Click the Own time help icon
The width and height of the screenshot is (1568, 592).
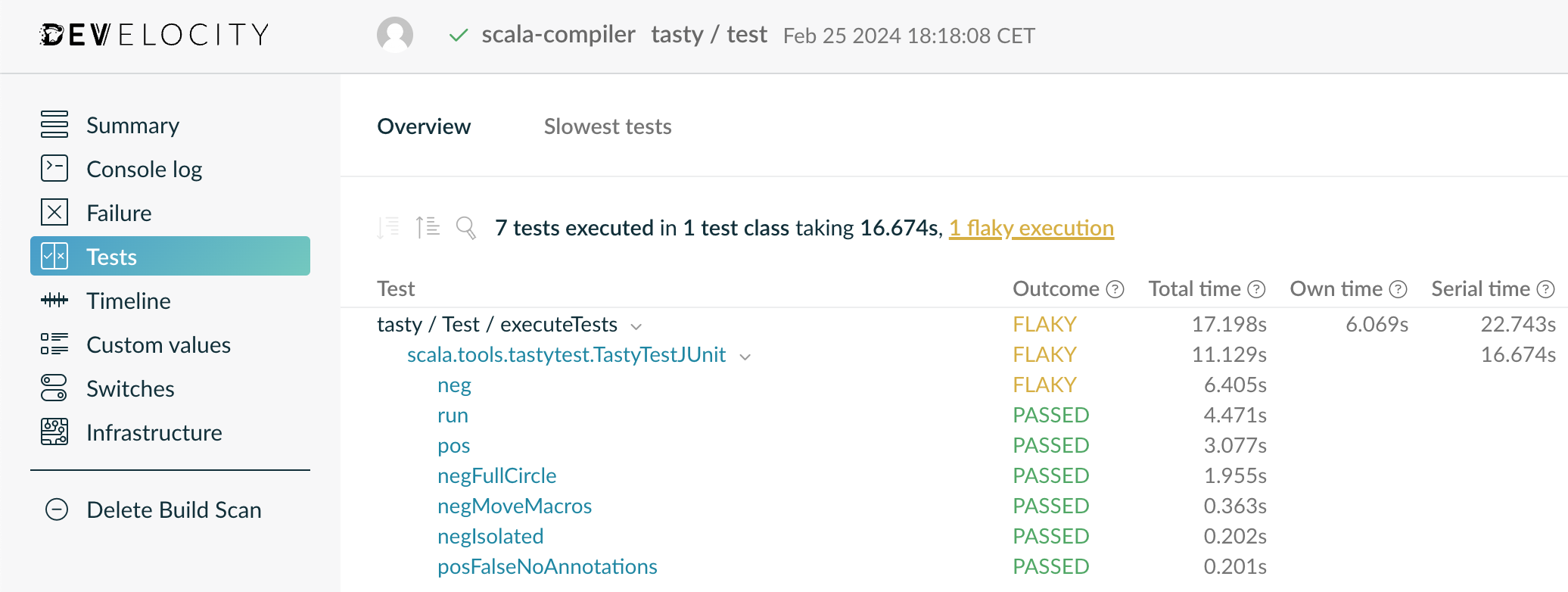coord(1398,289)
